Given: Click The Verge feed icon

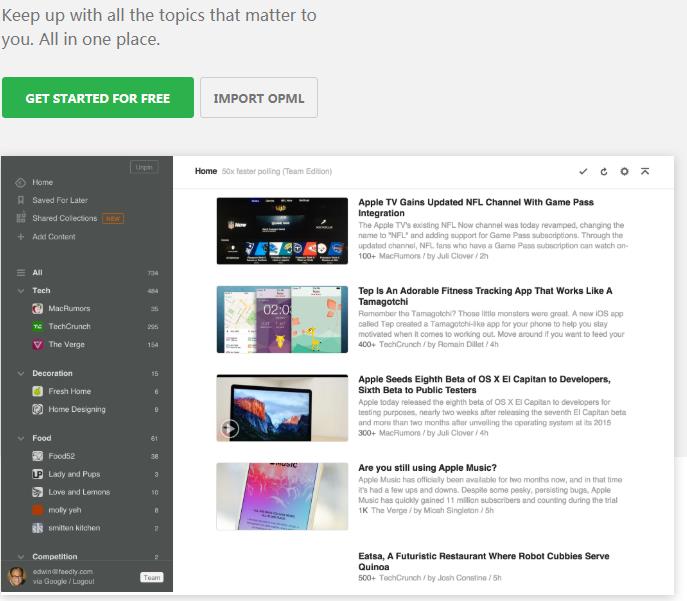Looking at the screenshot, I should coord(38,345).
